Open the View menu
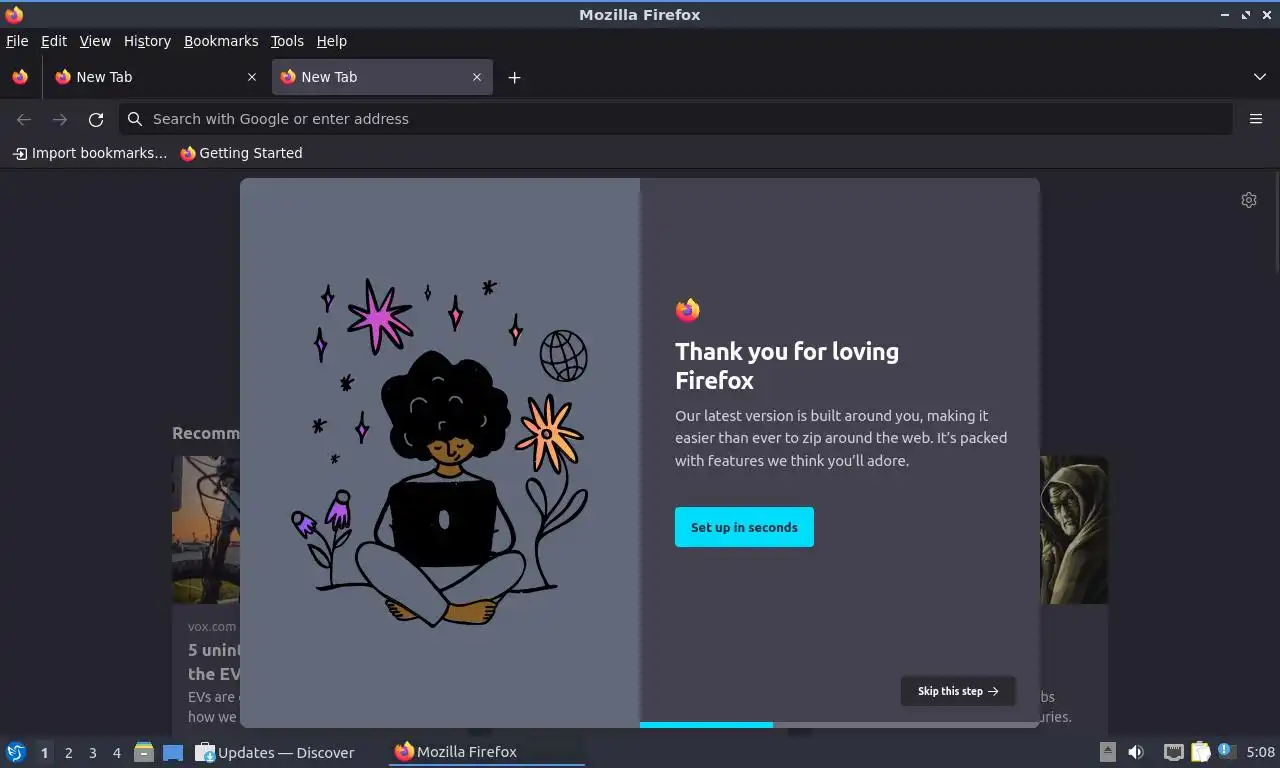This screenshot has width=1280, height=768. (x=95, y=41)
